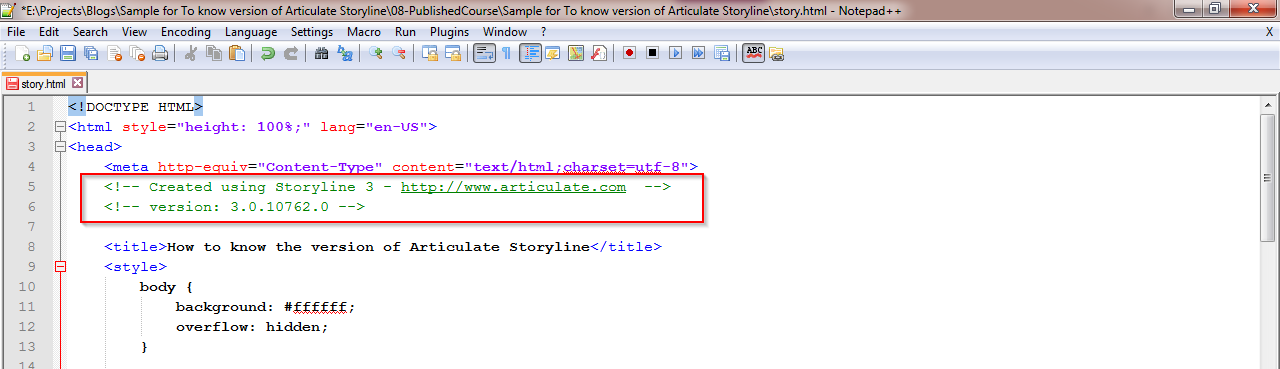Open the Search menu

[90, 32]
